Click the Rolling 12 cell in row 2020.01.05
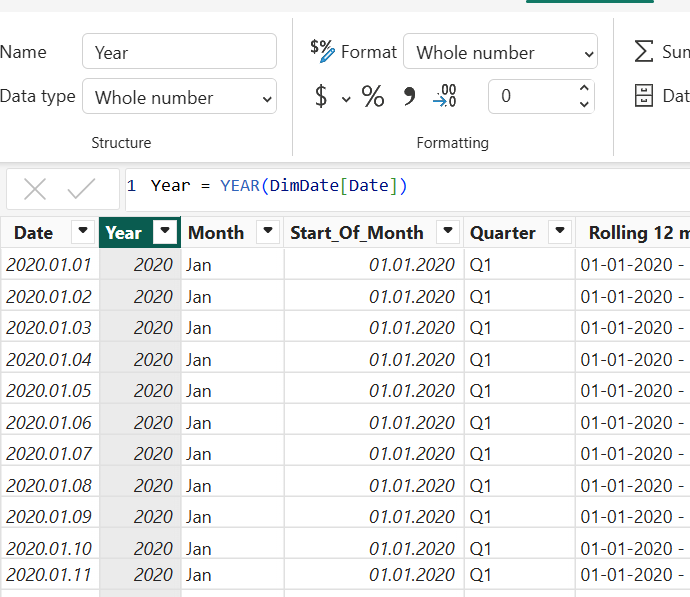Image resolution: width=690 pixels, height=597 pixels. pyautogui.click(x=633, y=390)
